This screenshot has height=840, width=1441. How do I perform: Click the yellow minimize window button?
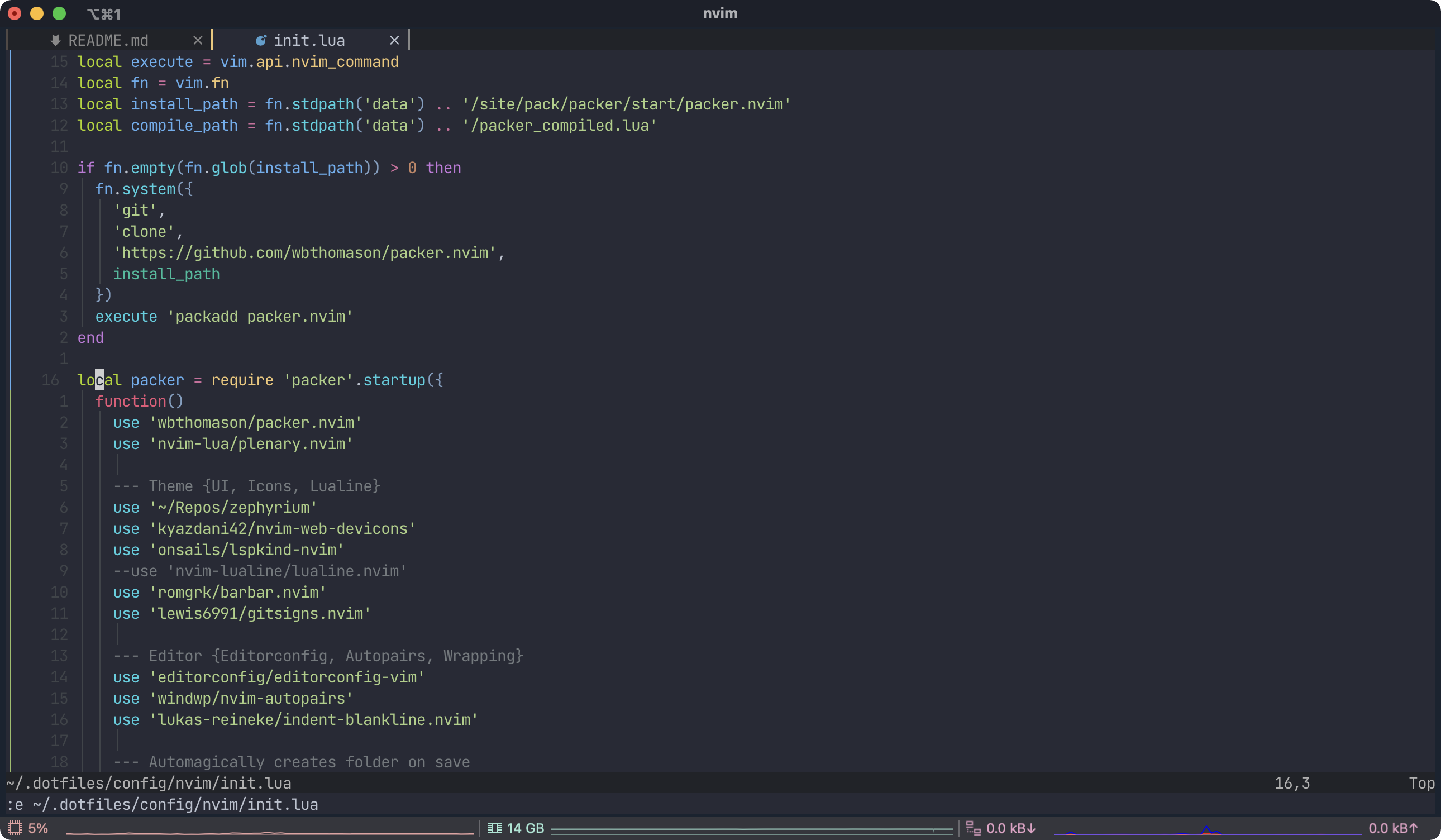[37, 13]
